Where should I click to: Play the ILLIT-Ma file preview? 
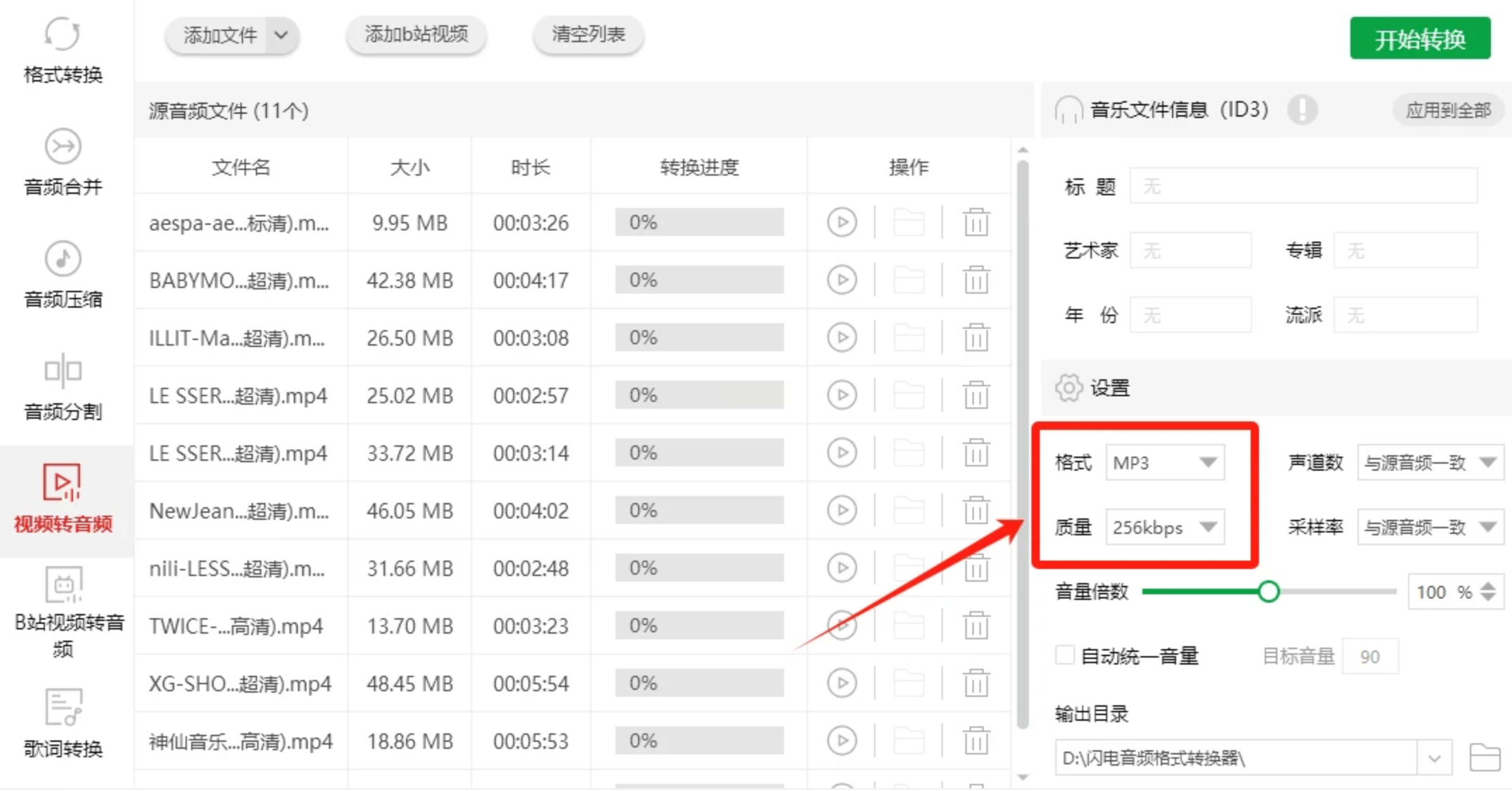point(842,338)
